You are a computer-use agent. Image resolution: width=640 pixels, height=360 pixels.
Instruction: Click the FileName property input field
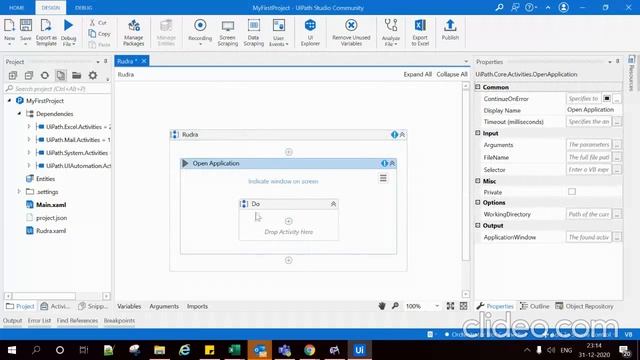[x=589, y=157]
